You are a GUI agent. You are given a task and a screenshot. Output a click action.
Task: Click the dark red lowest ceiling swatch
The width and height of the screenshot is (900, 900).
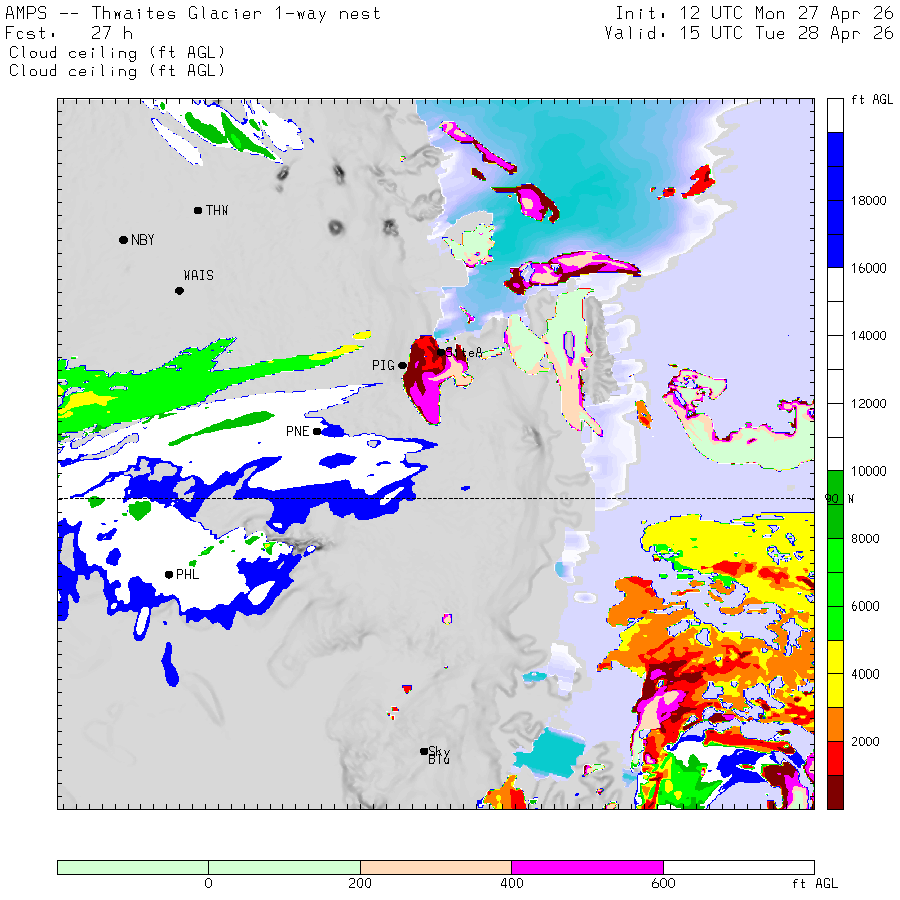click(x=835, y=792)
